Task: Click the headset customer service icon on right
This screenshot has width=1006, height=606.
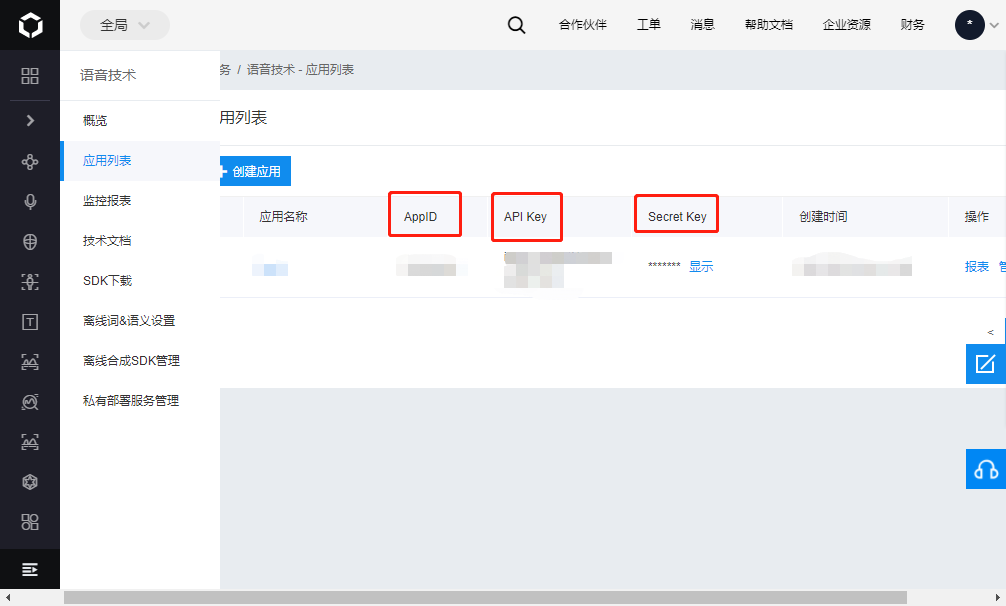Action: (986, 469)
